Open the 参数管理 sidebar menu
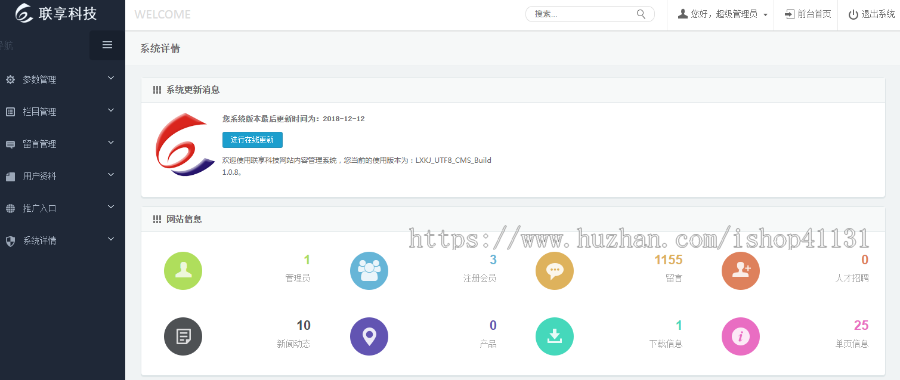 tap(62, 80)
